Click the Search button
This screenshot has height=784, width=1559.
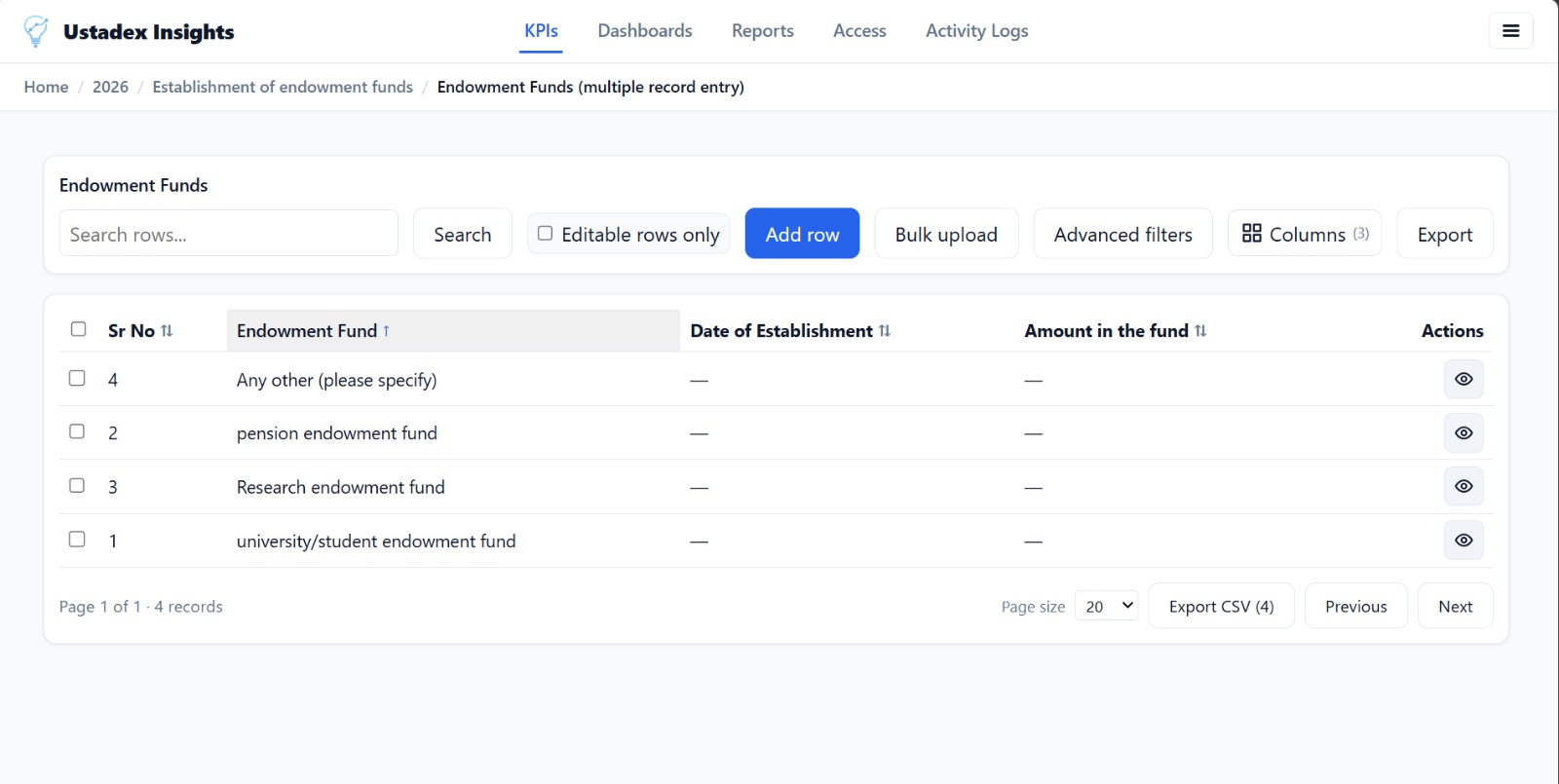coord(462,234)
